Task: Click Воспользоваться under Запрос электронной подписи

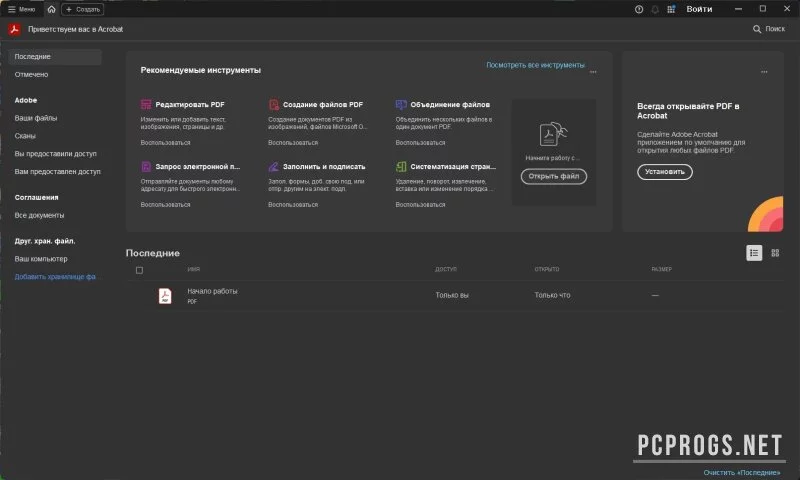Action: click(165, 205)
